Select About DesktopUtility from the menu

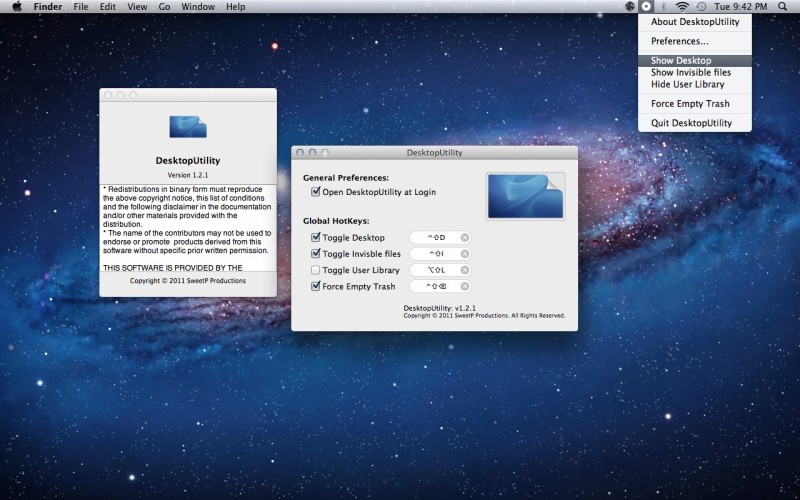pyautogui.click(x=694, y=21)
